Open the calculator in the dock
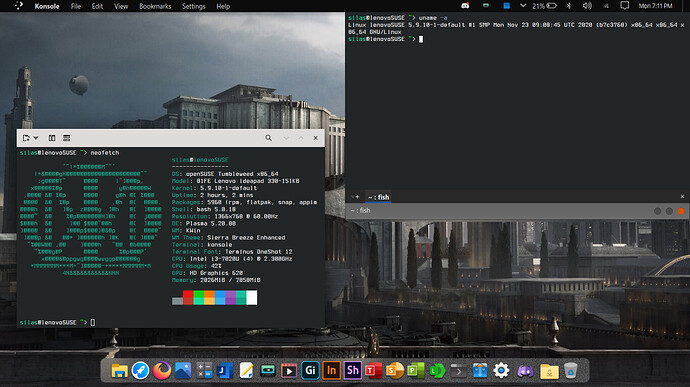This screenshot has width=690, height=387. (x=204, y=371)
